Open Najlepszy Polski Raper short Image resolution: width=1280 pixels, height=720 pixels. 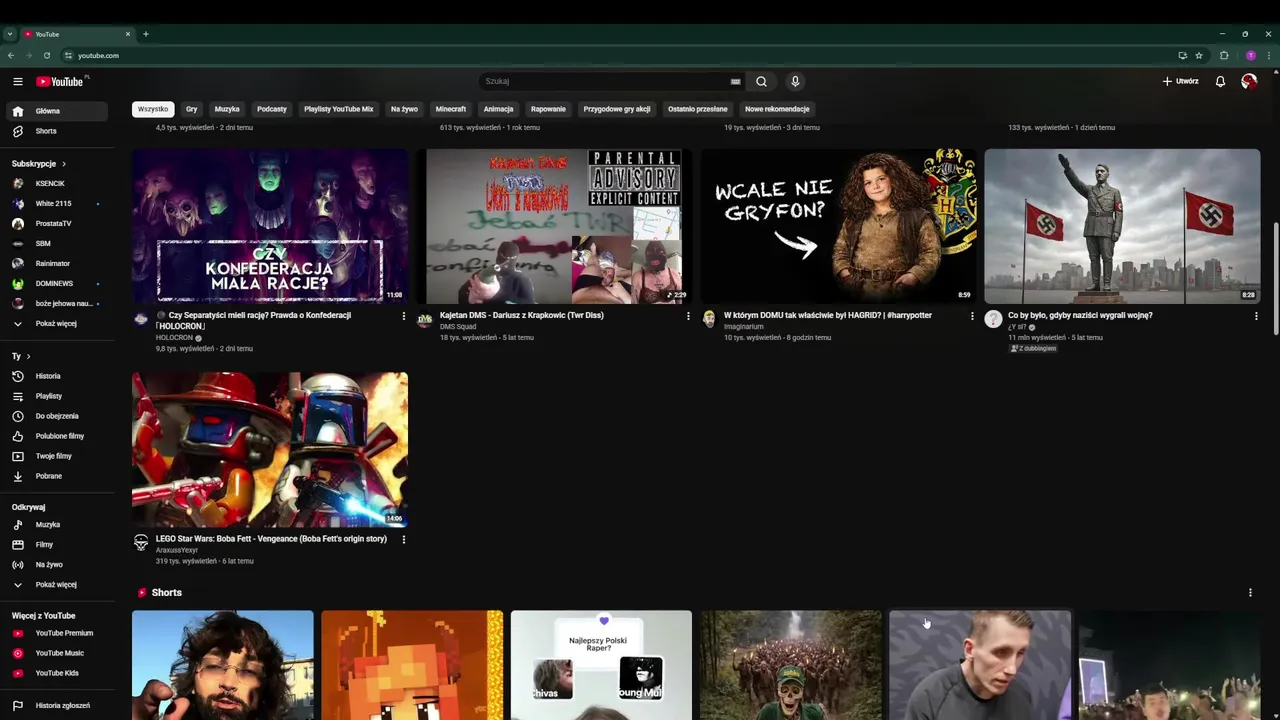point(601,665)
